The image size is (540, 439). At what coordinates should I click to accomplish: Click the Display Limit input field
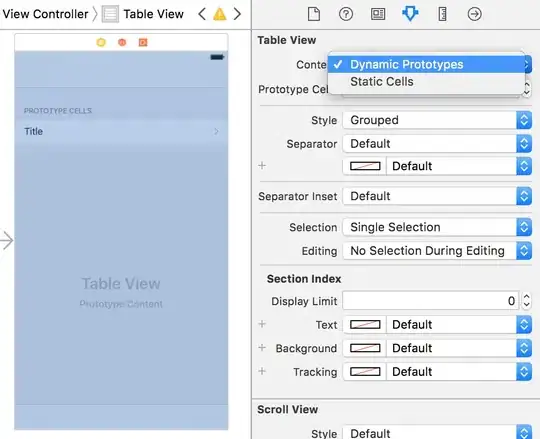(x=430, y=301)
